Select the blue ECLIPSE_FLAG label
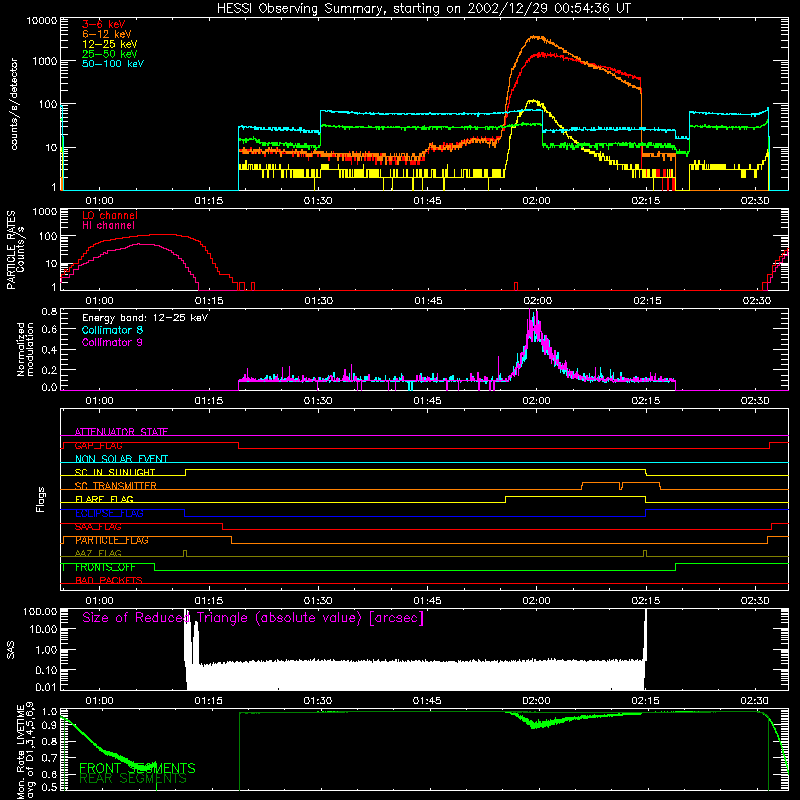The width and height of the screenshot is (800, 800). (109, 513)
